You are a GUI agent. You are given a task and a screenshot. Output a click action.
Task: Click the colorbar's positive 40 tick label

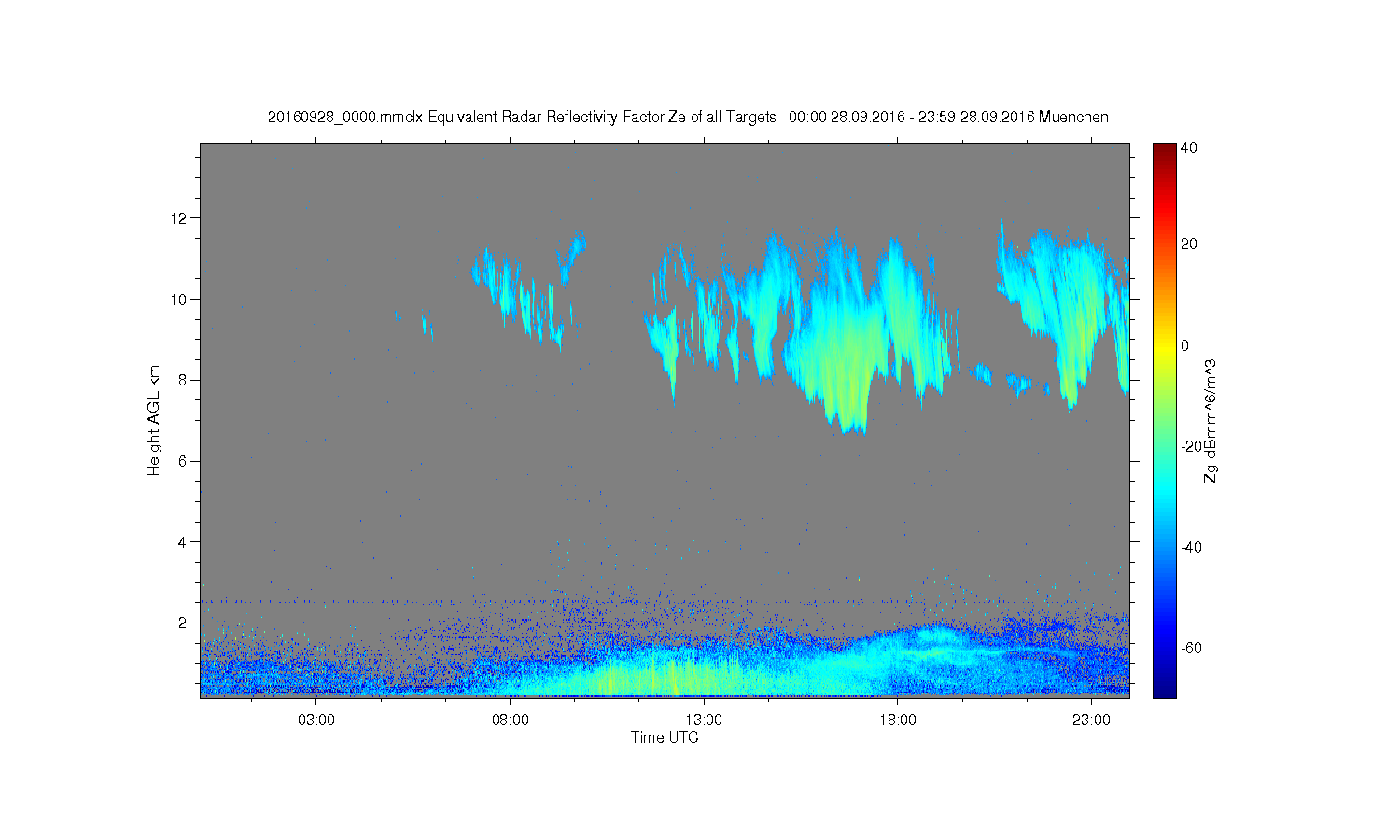click(1189, 148)
